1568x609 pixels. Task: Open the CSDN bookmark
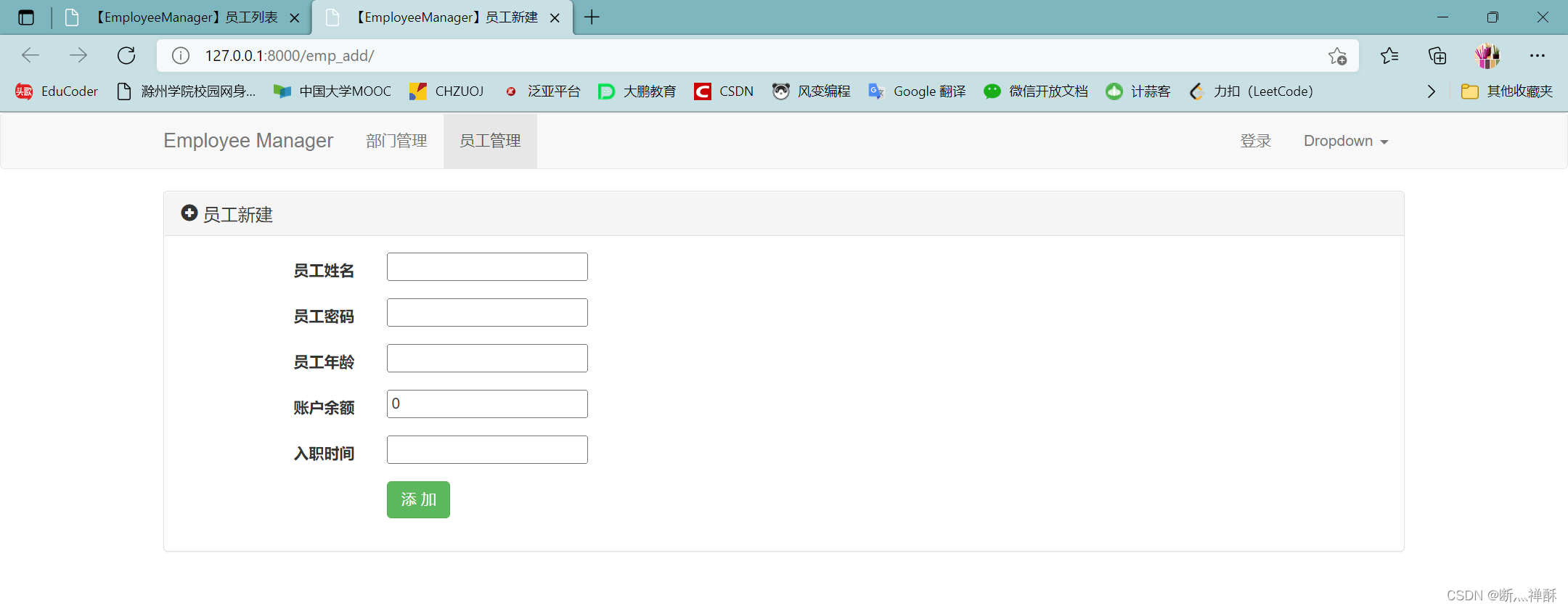pyautogui.click(x=724, y=91)
